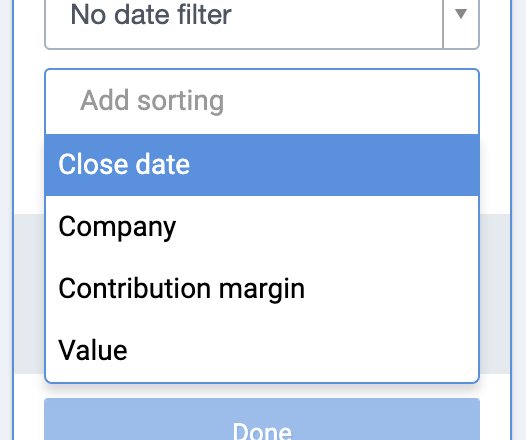This screenshot has height=440, width=526.
Task: Click the No date filter combo box
Action: [x=262, y=24]
